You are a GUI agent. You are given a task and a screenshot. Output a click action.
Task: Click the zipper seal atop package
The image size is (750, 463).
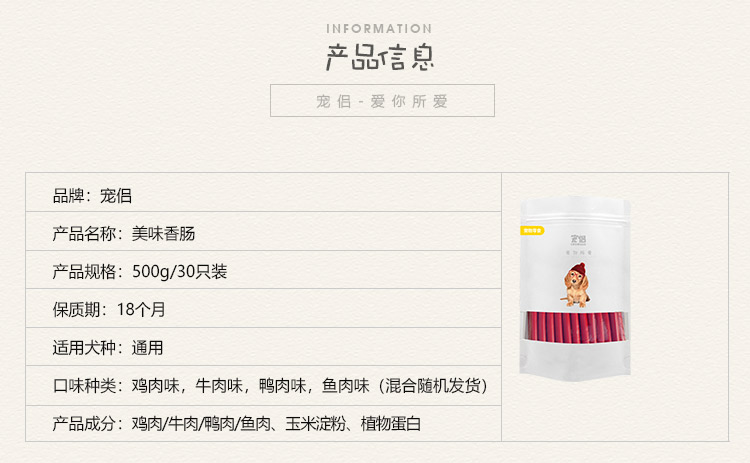(x=575, y=216)
